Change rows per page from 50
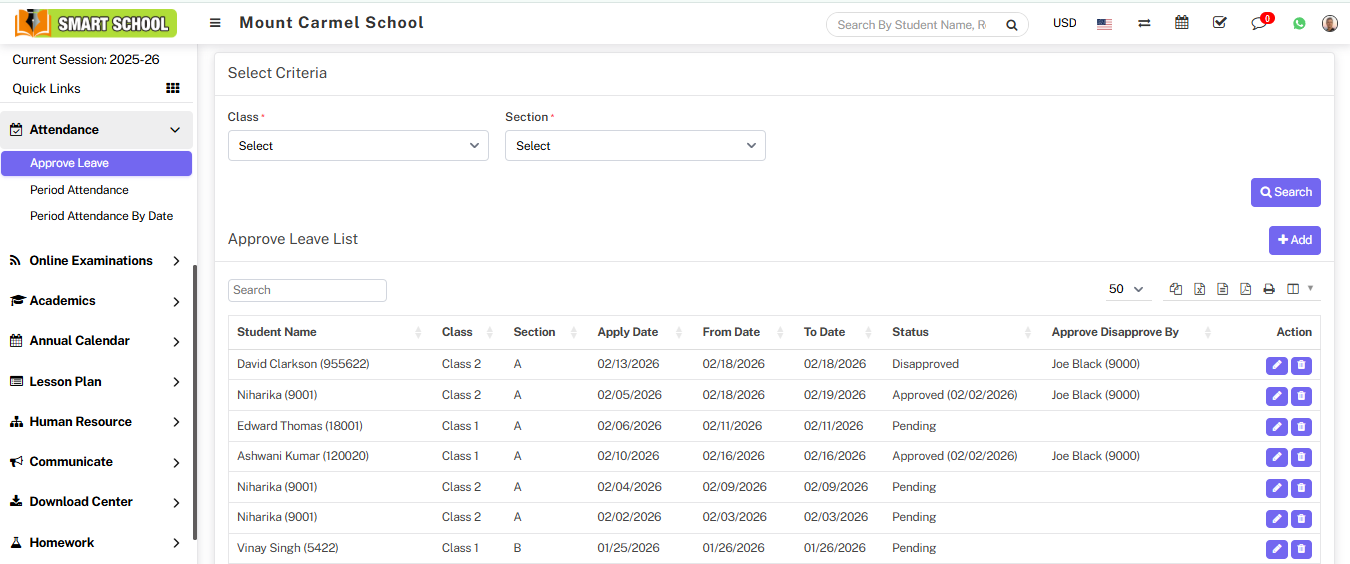This screenshot has width=1350, height=564. tap(1126, 289)
